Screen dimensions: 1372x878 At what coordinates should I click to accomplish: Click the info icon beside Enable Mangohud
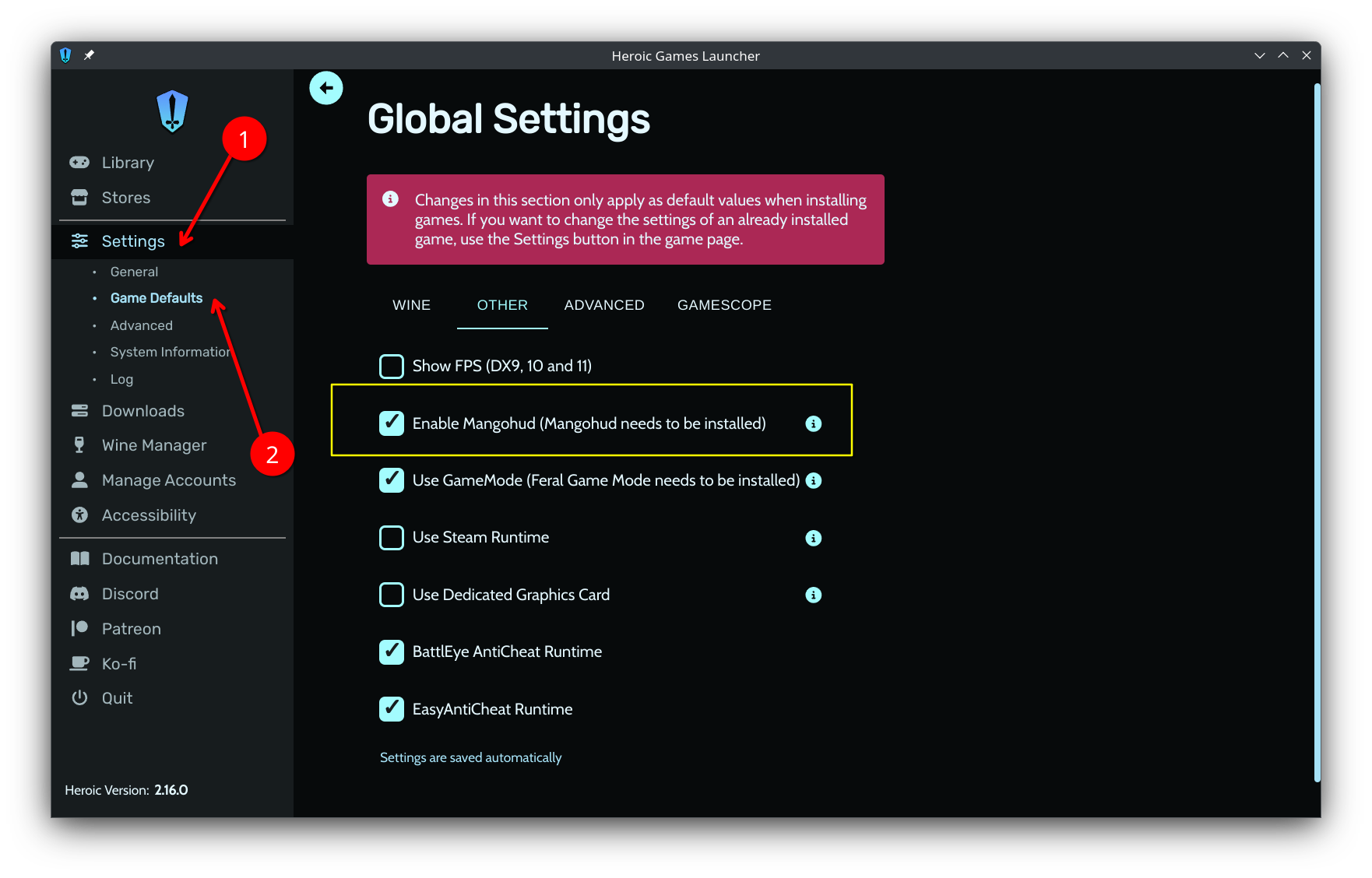813,423
